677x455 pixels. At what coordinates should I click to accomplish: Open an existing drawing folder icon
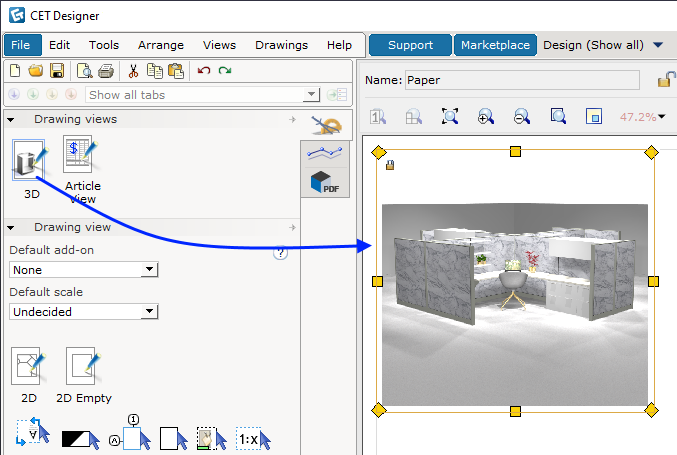36,70
